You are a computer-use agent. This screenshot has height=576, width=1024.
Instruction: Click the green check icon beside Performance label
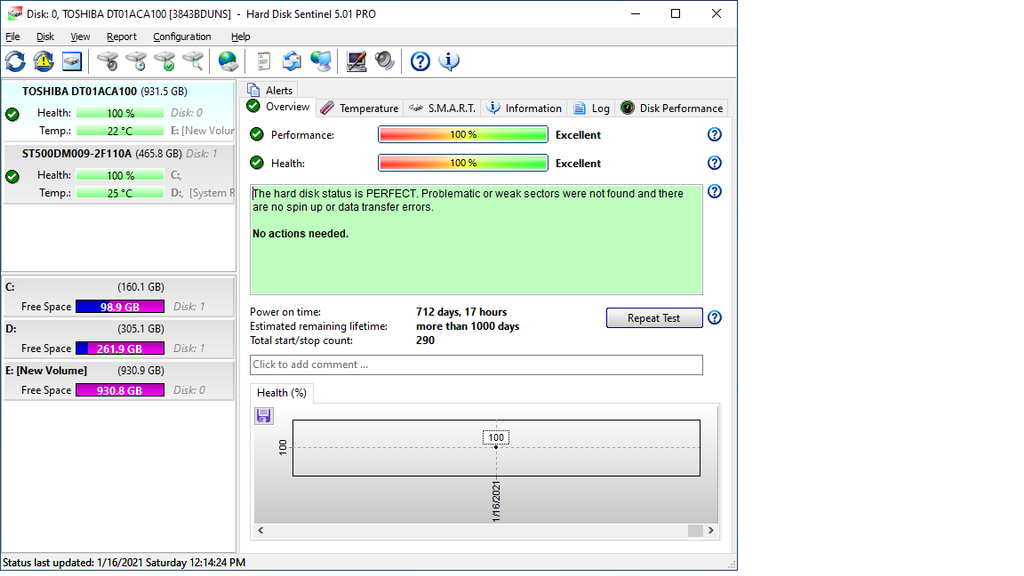tap(257, 135)
